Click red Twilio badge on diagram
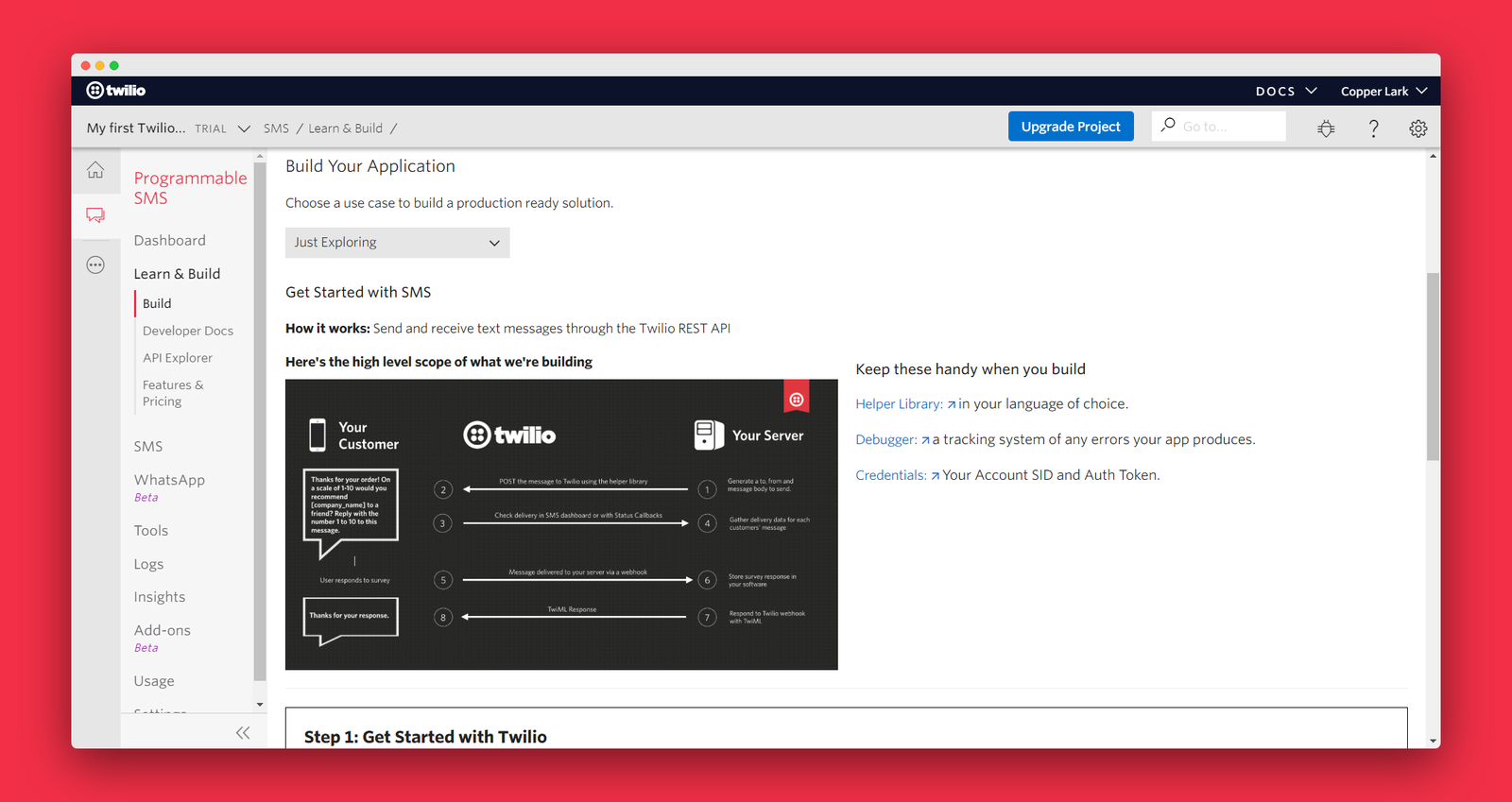This screenshot has height=802, width=1512. tap(797, 398)
